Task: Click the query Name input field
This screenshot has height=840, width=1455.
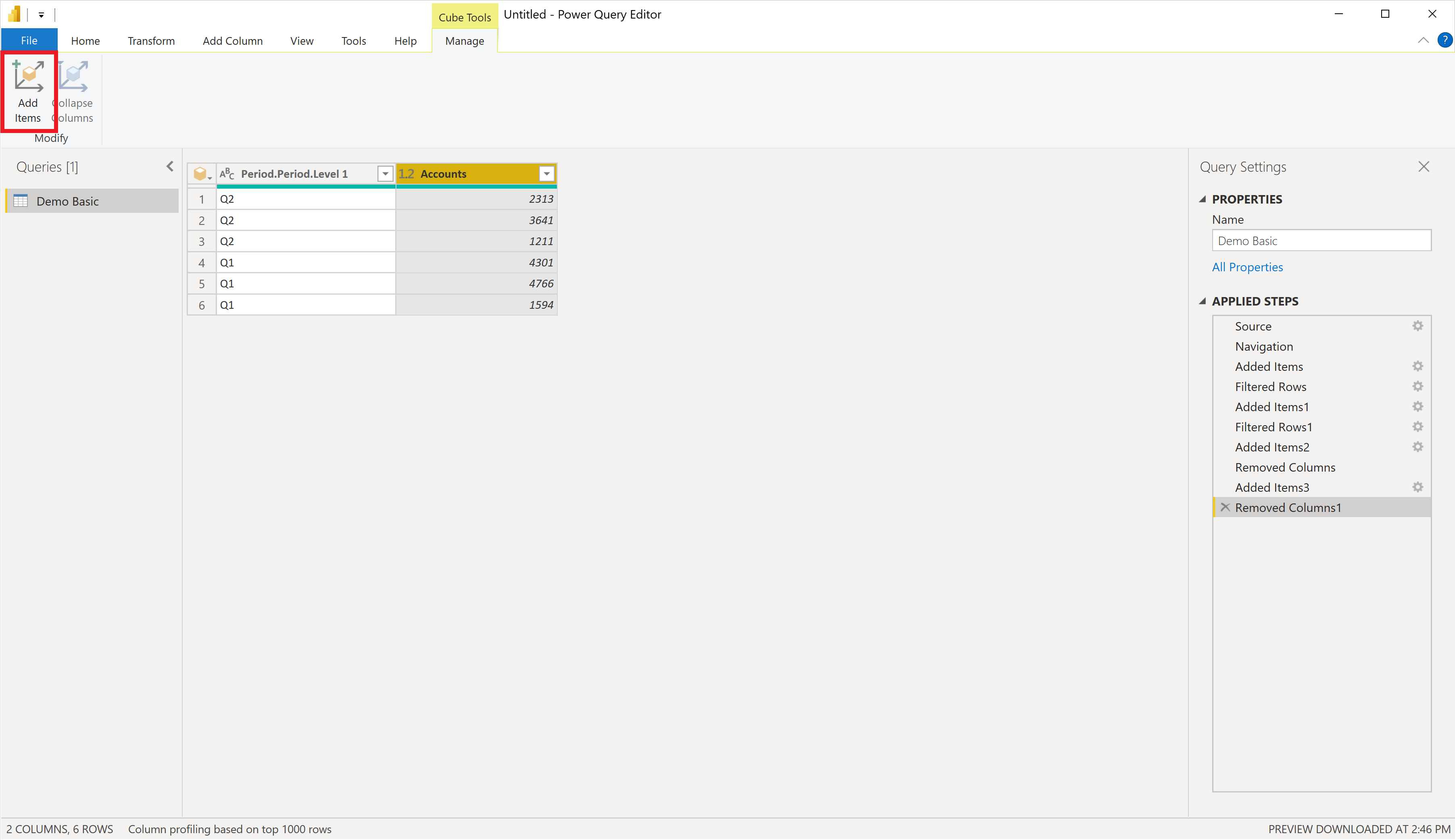Action: 1321,241
